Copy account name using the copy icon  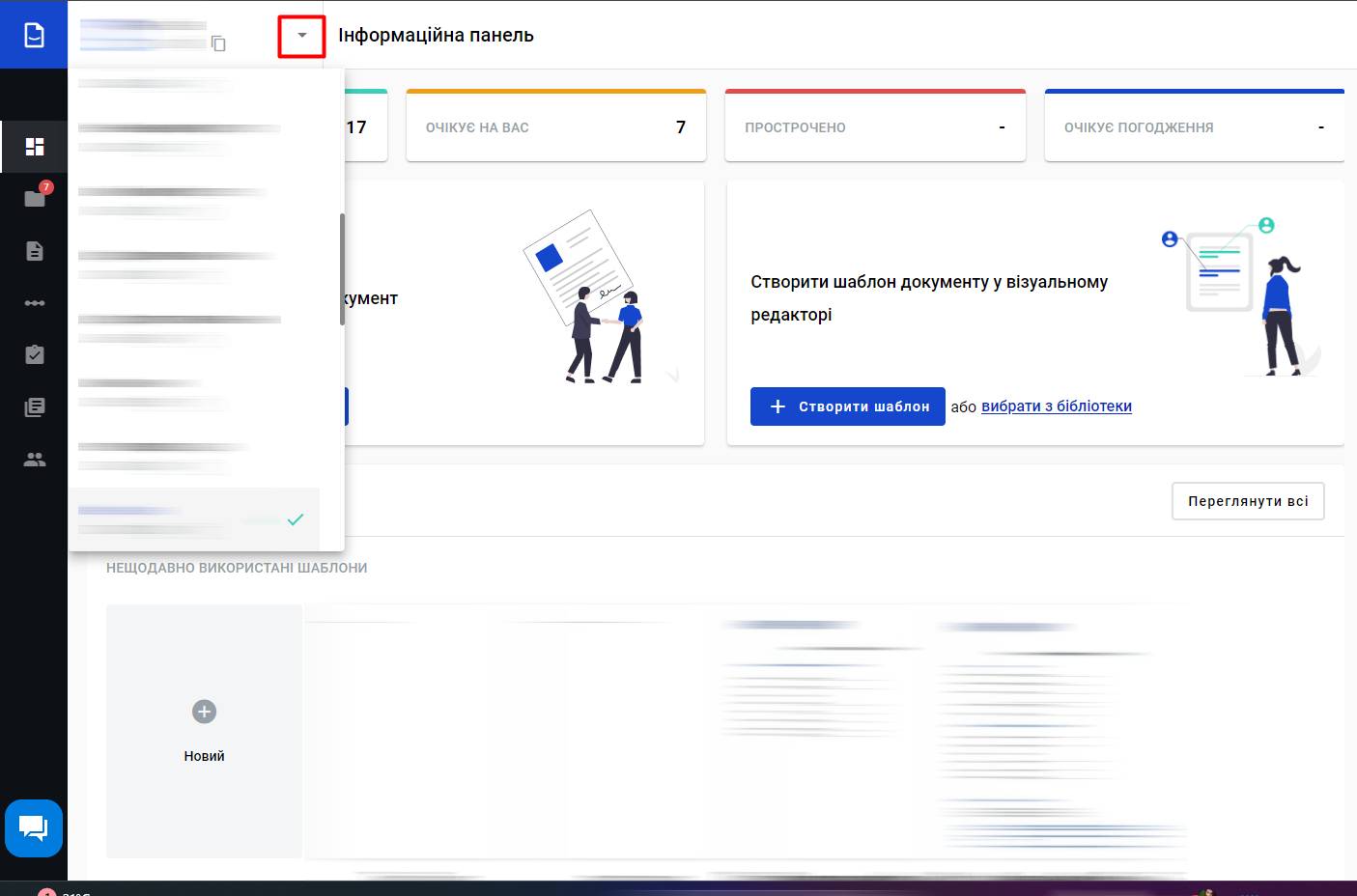pos(219,43)
